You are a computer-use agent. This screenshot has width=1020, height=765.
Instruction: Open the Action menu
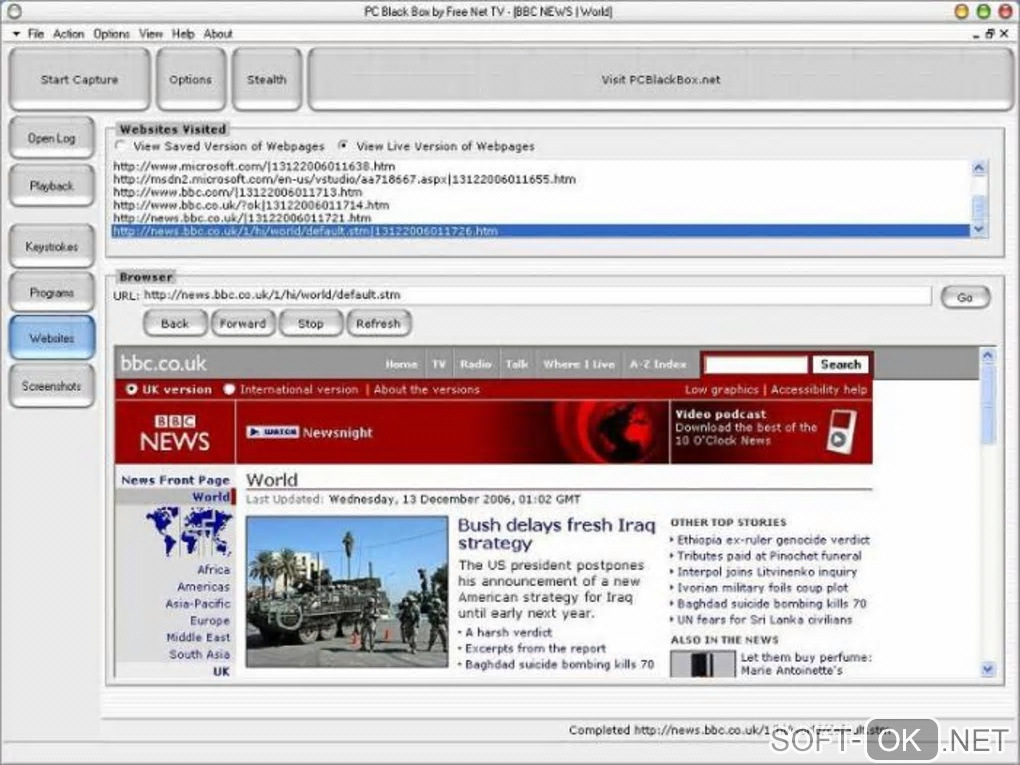(69, 34)
